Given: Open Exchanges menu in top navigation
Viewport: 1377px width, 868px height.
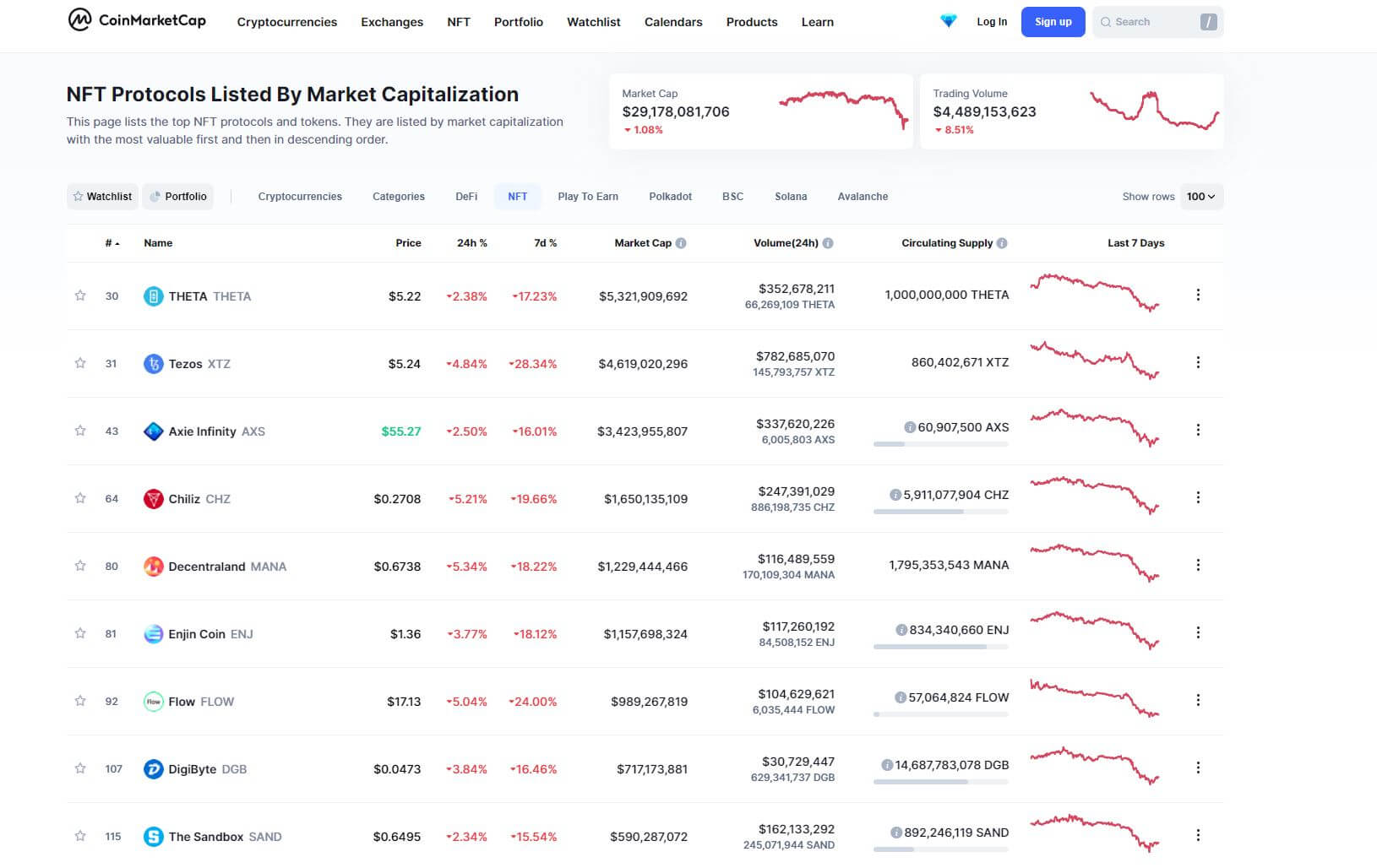Looking at the screenshot, I should 392,22.
